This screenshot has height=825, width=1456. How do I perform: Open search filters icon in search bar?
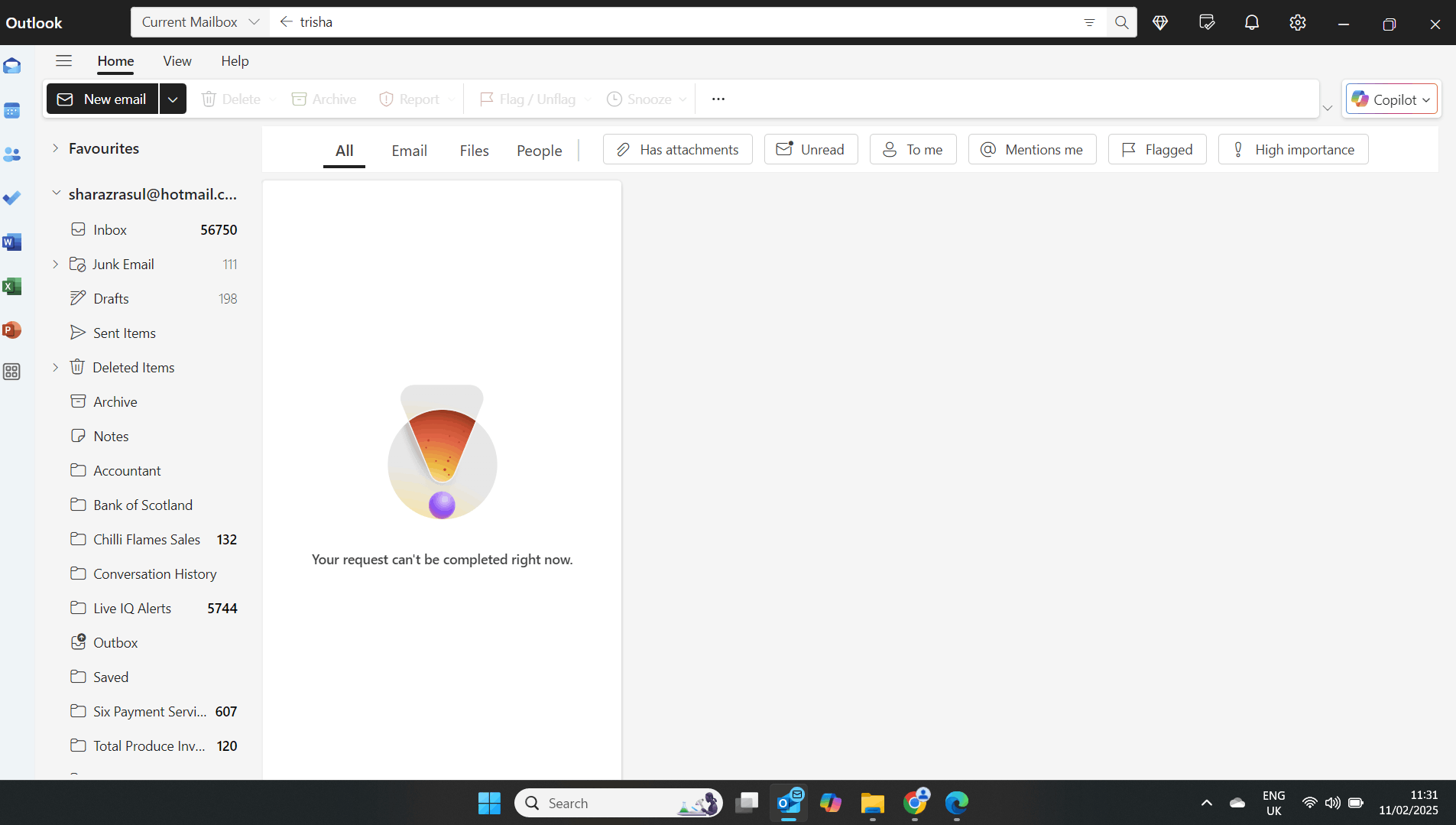click(x=1090, y=22)
